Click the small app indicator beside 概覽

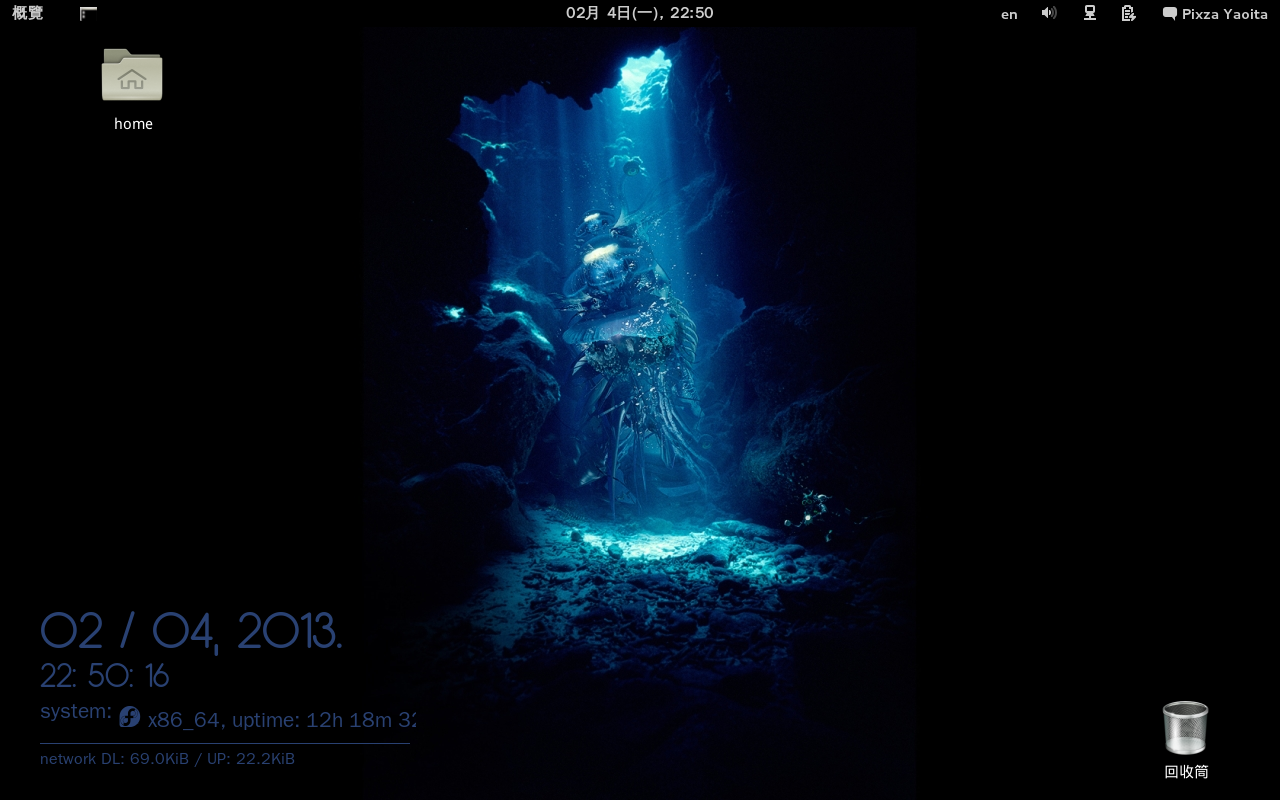pos(88,13)
